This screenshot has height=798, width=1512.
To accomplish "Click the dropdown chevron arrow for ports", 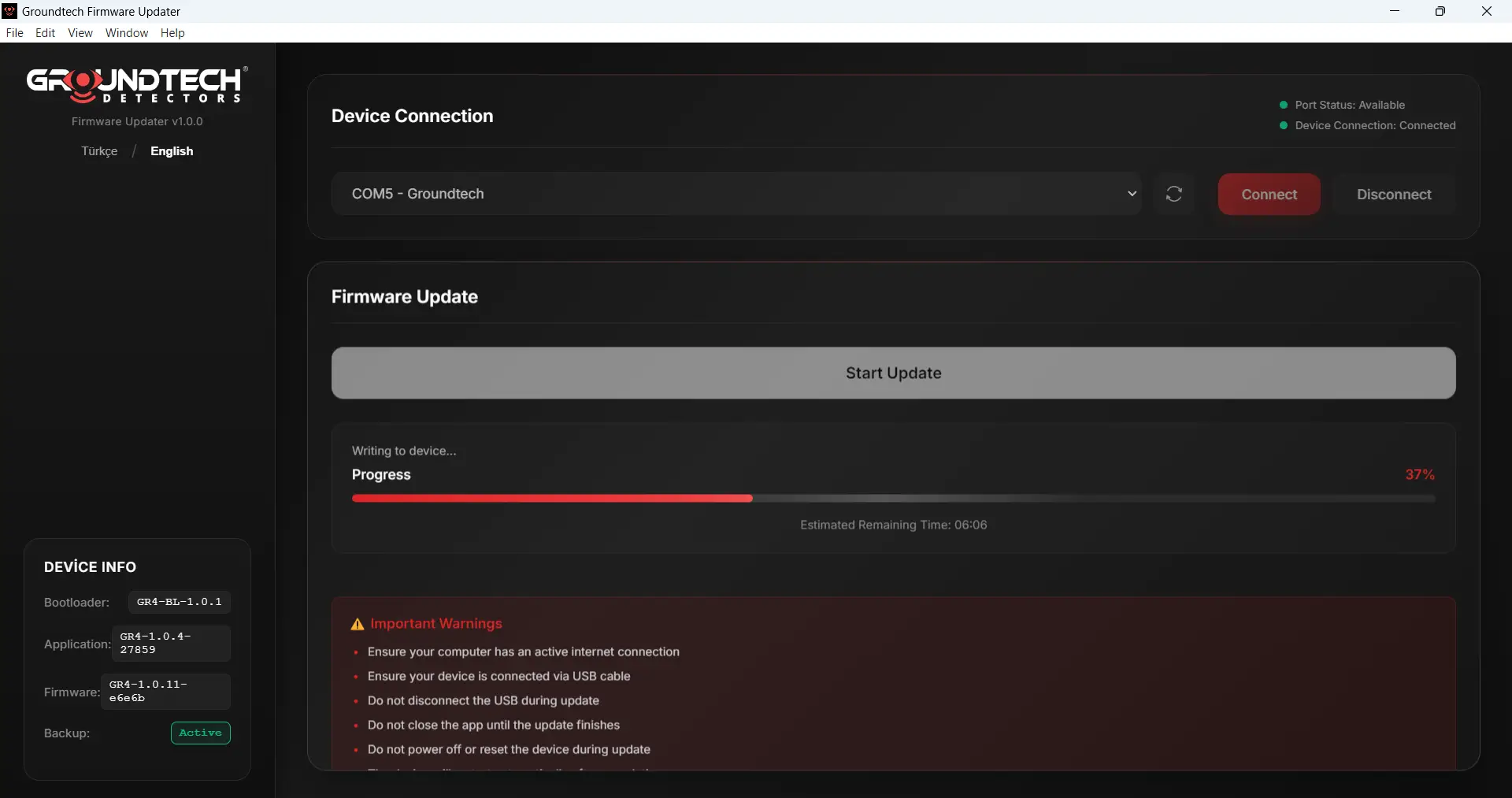I will coord(1132,194).
